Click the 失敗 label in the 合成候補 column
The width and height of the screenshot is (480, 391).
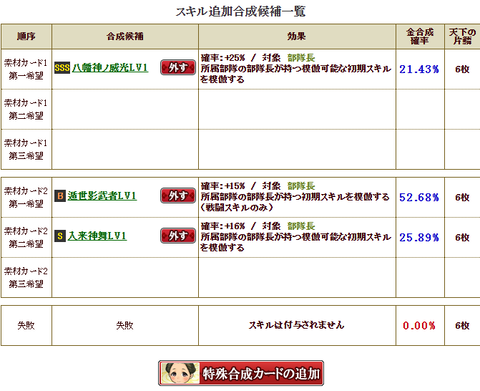coord(125,325)
